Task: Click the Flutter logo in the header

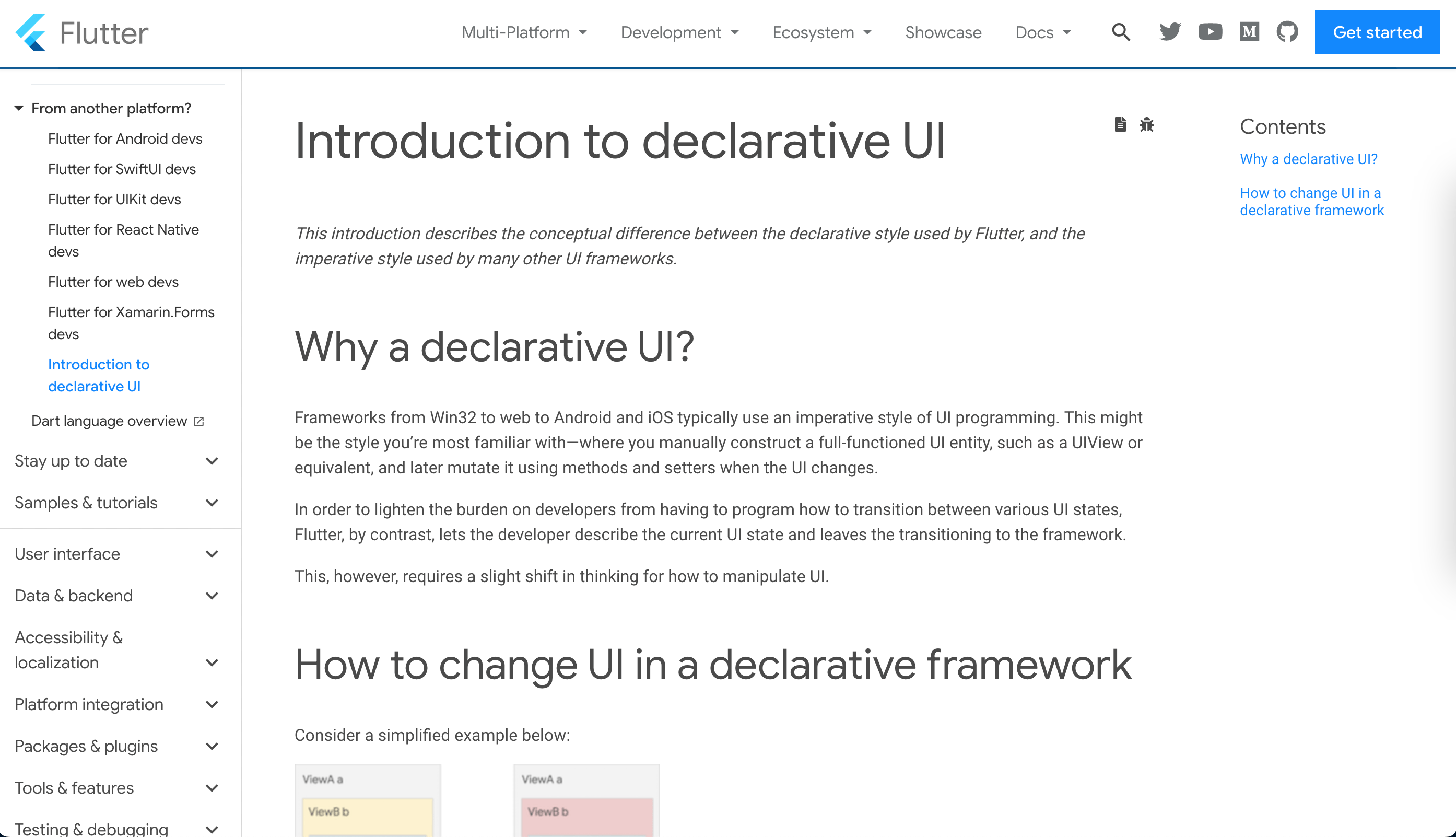Action: pos(81,33)
